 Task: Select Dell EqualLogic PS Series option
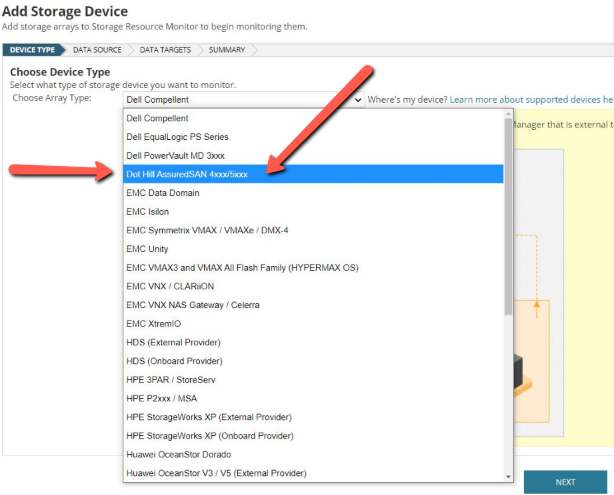point(313,137)
